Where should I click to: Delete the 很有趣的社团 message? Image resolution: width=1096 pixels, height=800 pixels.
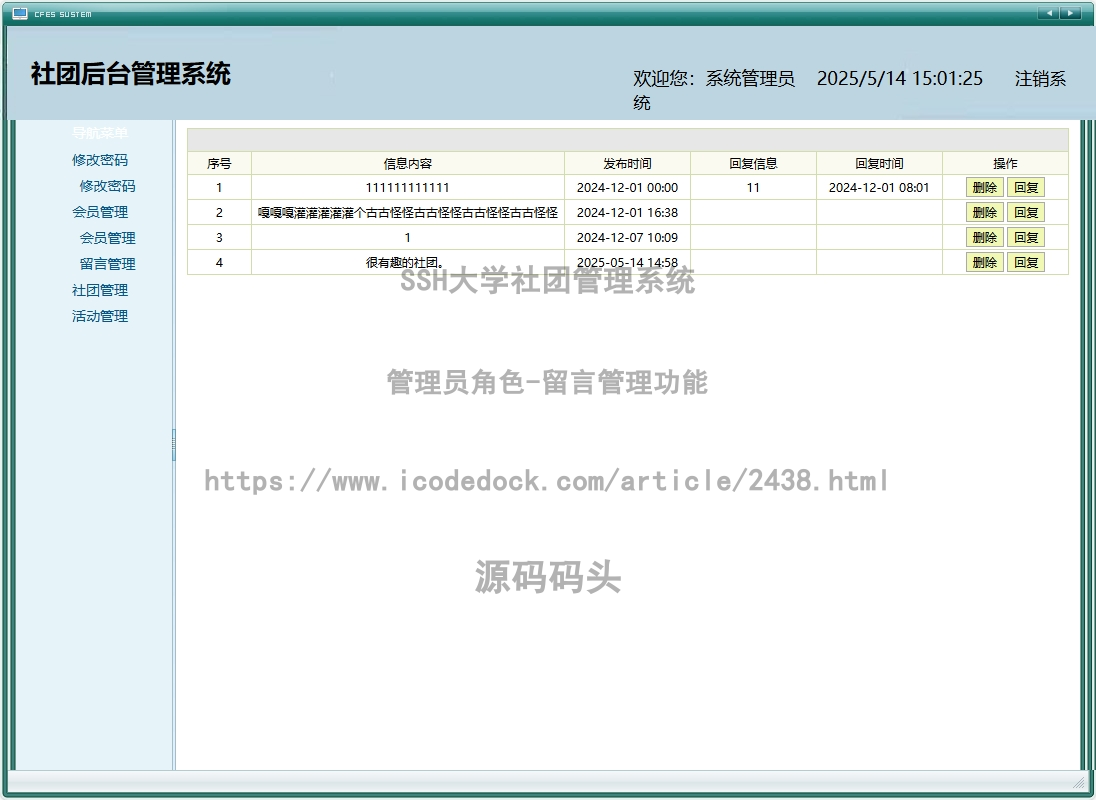pos(984,263)
